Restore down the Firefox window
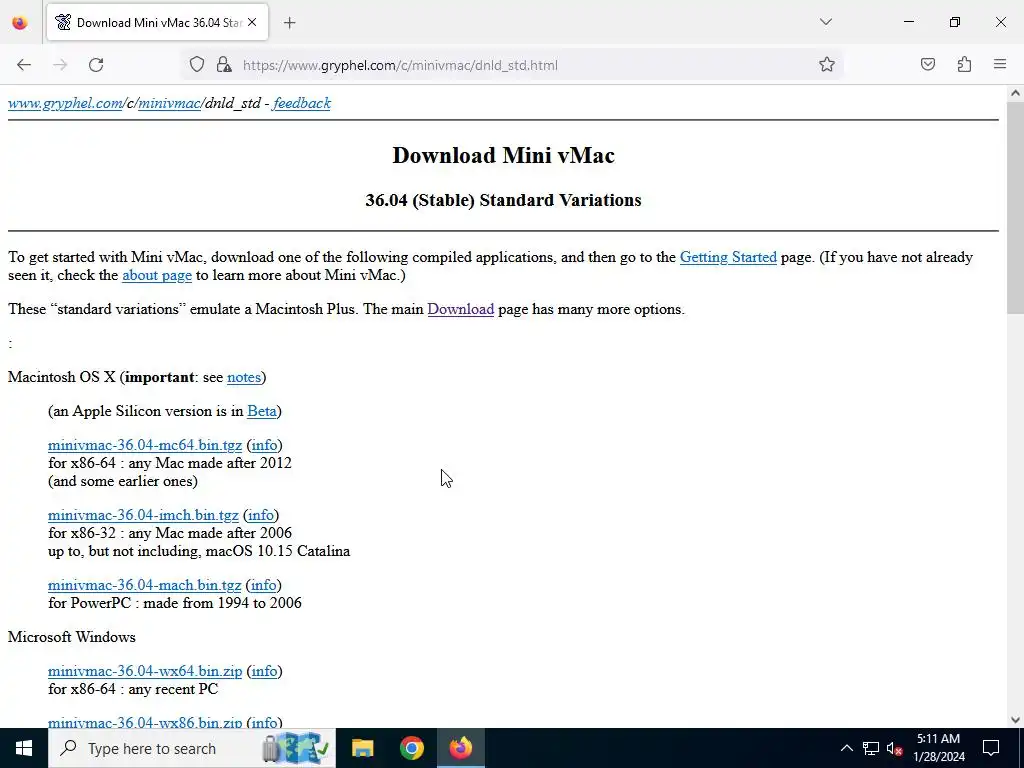This screenshot has height=768, width=1024. [x=955, y=22]
